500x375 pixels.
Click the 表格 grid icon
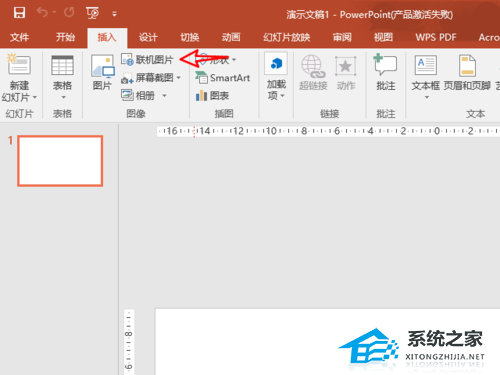[x=62, y=65]
